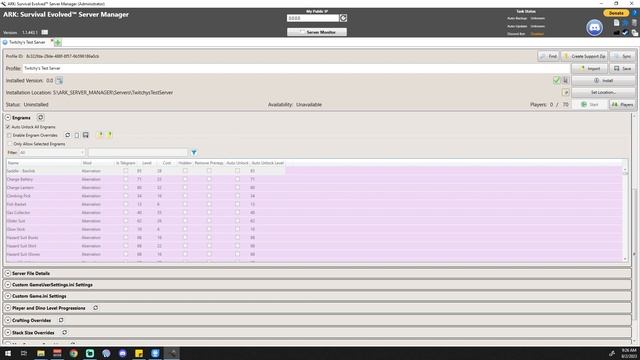Click the Profile name input field
The height and width of the screenshot is (360, 640).
(296, 69)
